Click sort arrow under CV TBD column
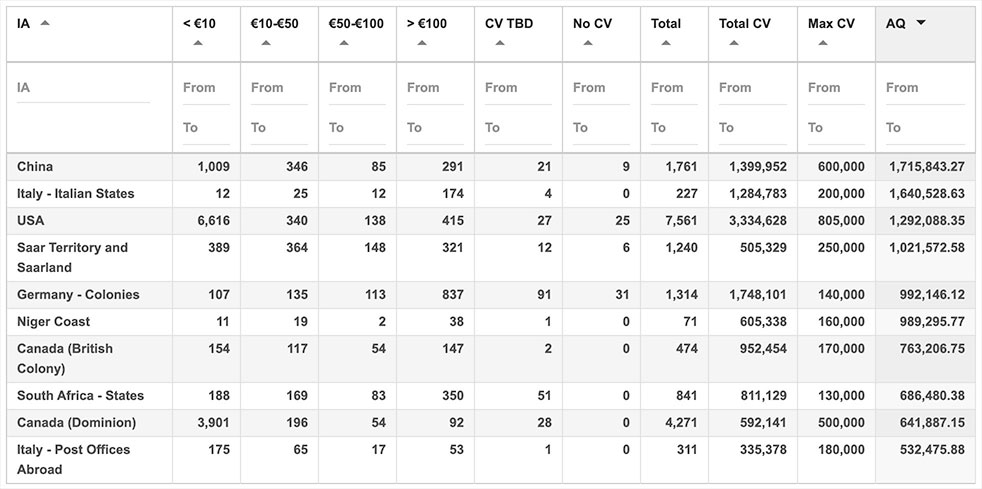The width and height of the screenshot is (982, 489). pyautogui.click(x=500, y=43)
